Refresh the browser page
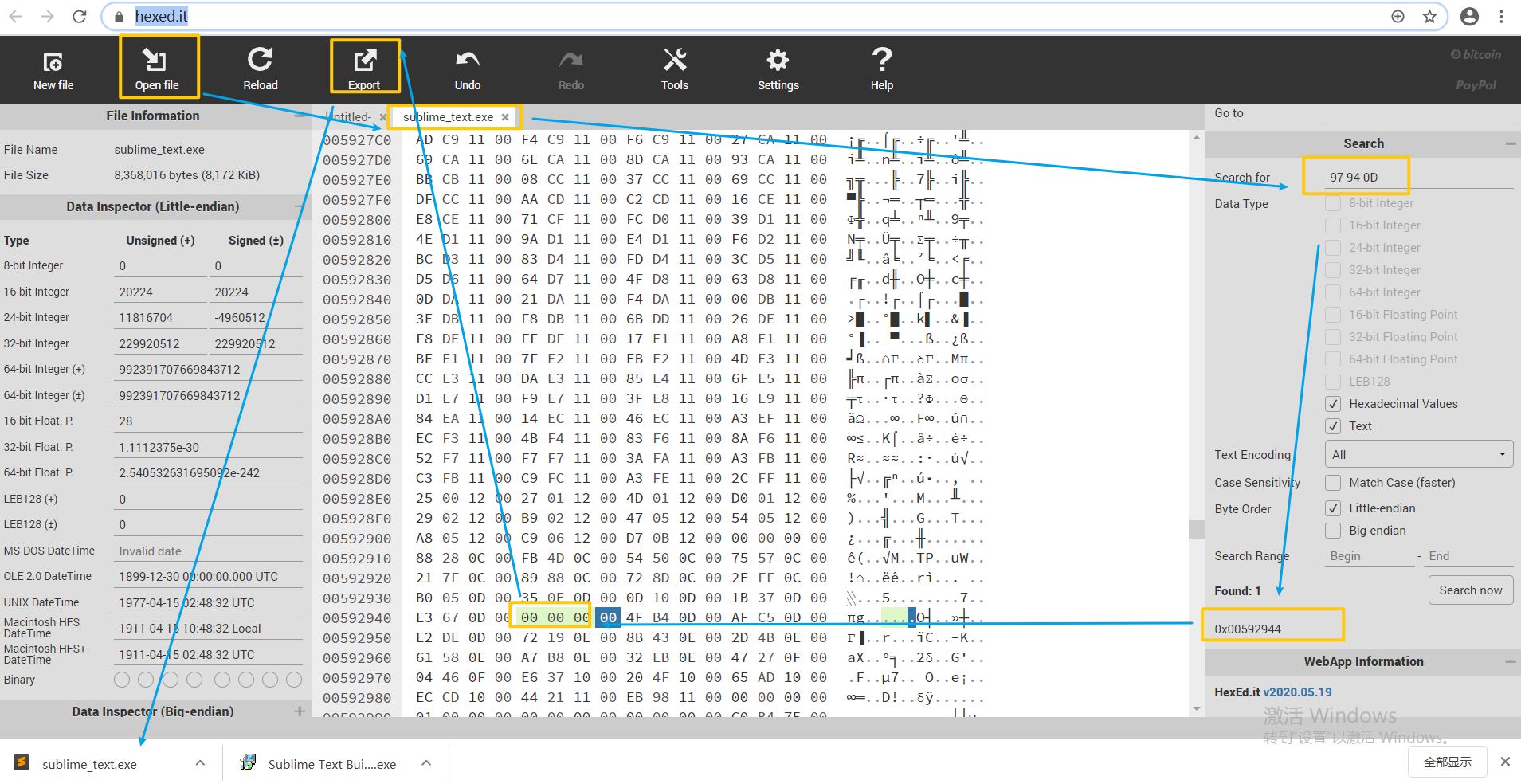 (80, 16)
